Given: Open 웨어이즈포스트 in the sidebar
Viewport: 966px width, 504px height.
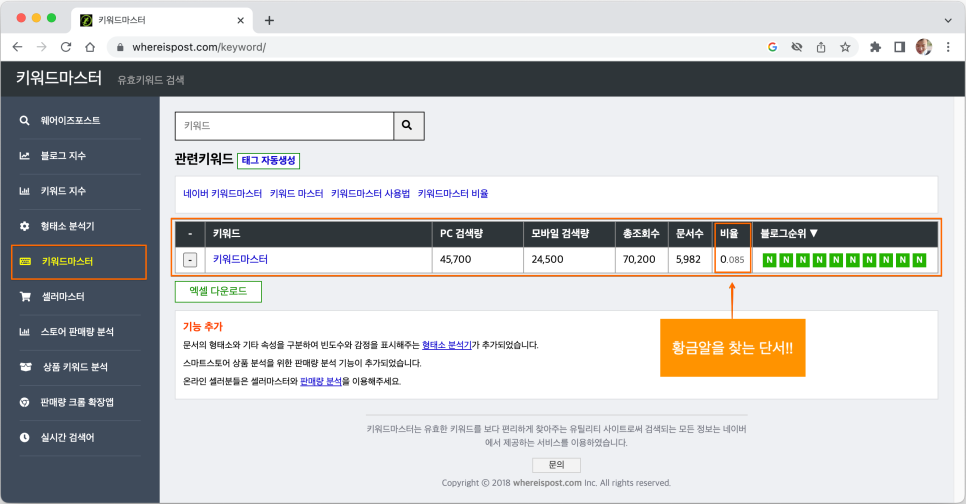Looking at the screenshot, I should pyautogui.click(x=70, y=121).
